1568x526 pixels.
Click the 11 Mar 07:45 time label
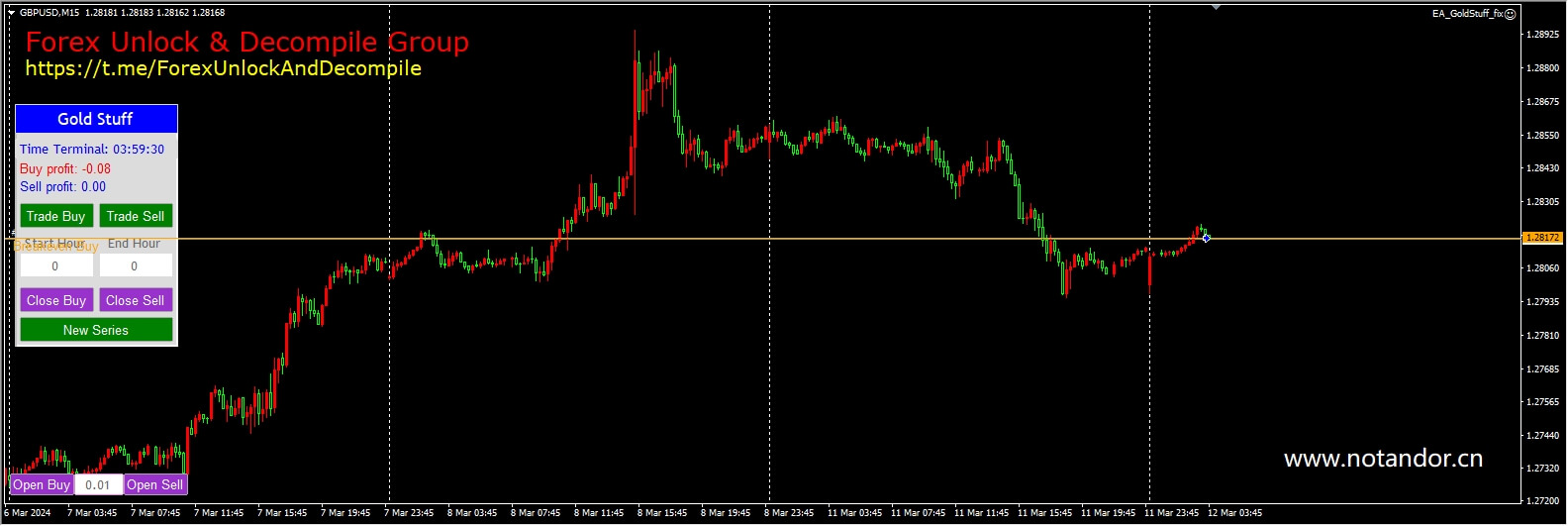[918, 513]
